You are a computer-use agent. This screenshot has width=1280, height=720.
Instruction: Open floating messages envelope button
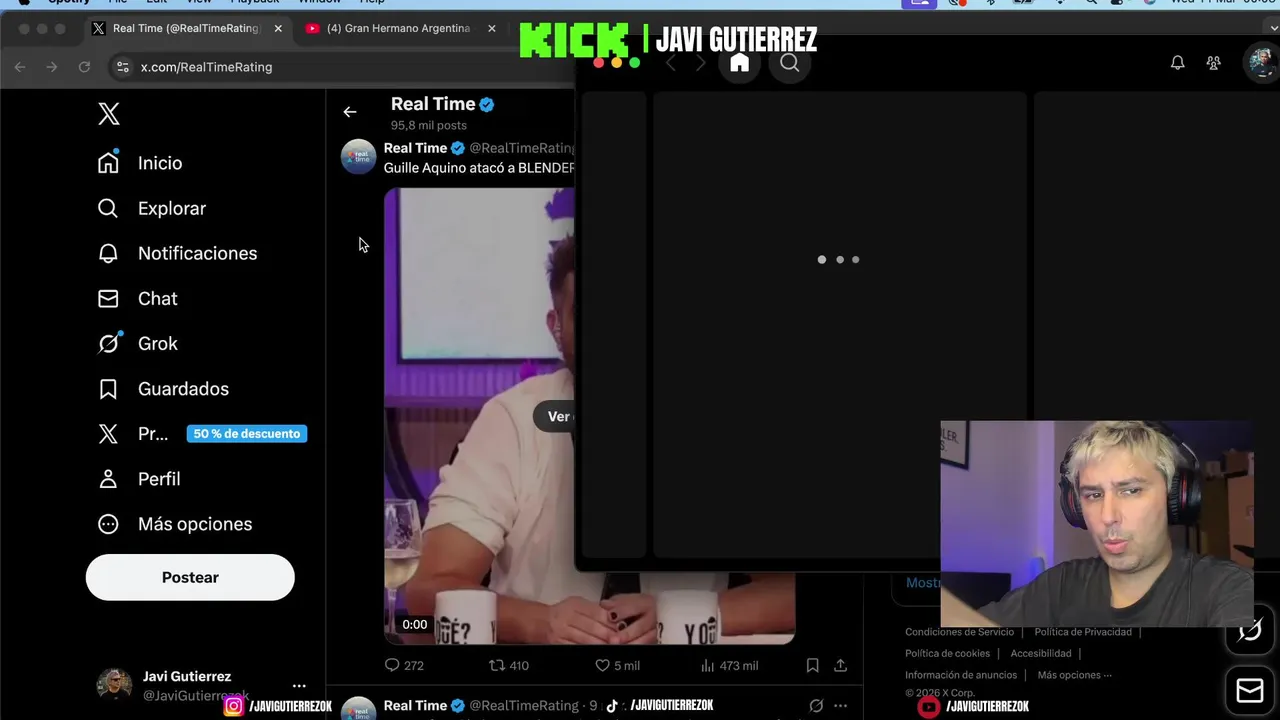coord(1250,690)
